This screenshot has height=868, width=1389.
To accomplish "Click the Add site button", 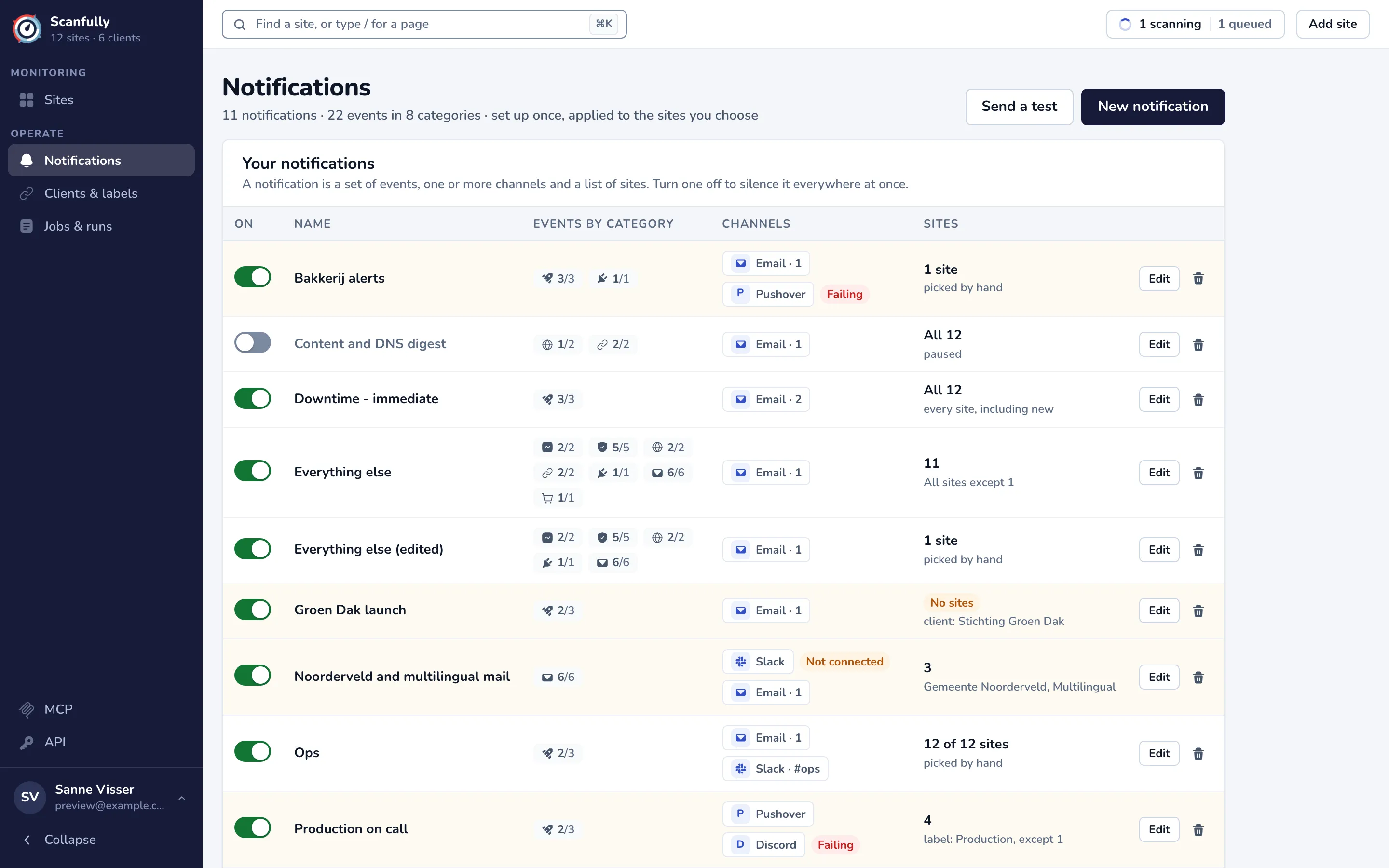I will coord(1332,24).
